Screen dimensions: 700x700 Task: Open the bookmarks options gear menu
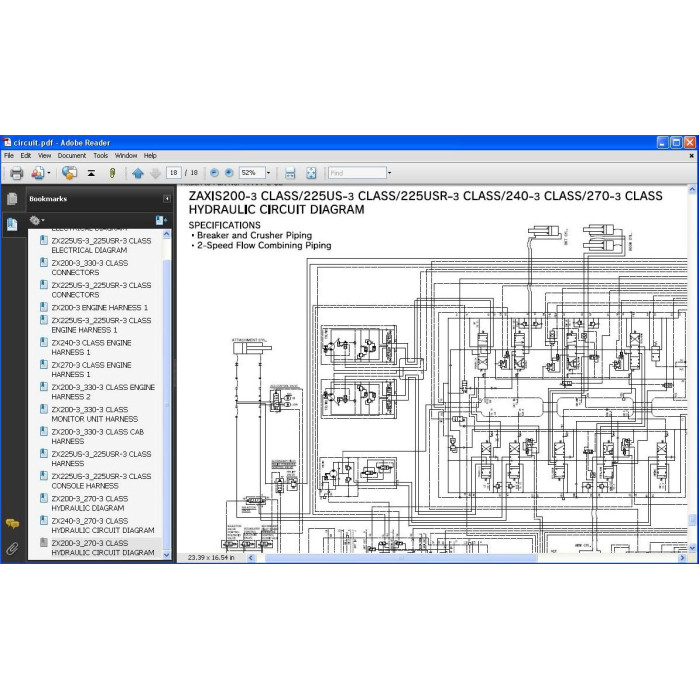point(37,220)
